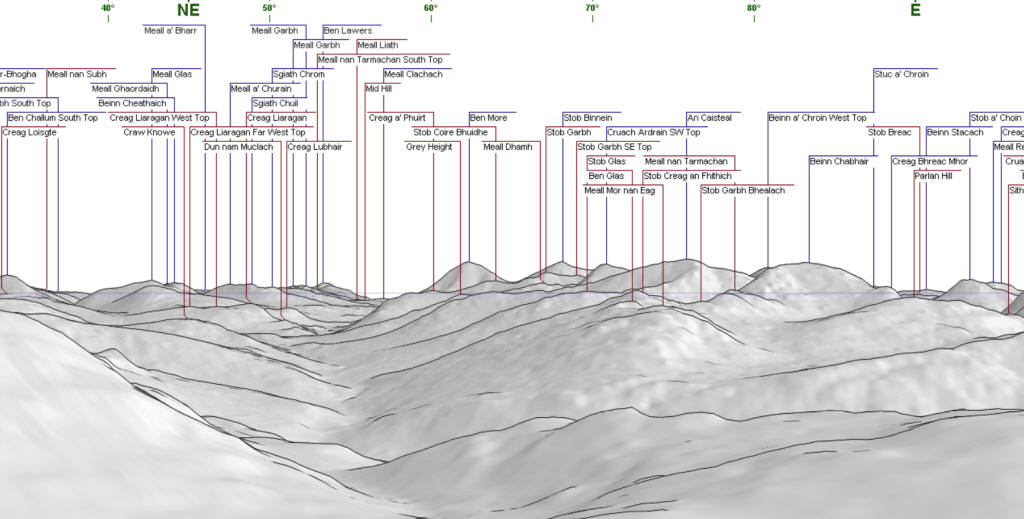Click the Ben Lawers peak label
1024x519 pixels.
tap(347, 31)
